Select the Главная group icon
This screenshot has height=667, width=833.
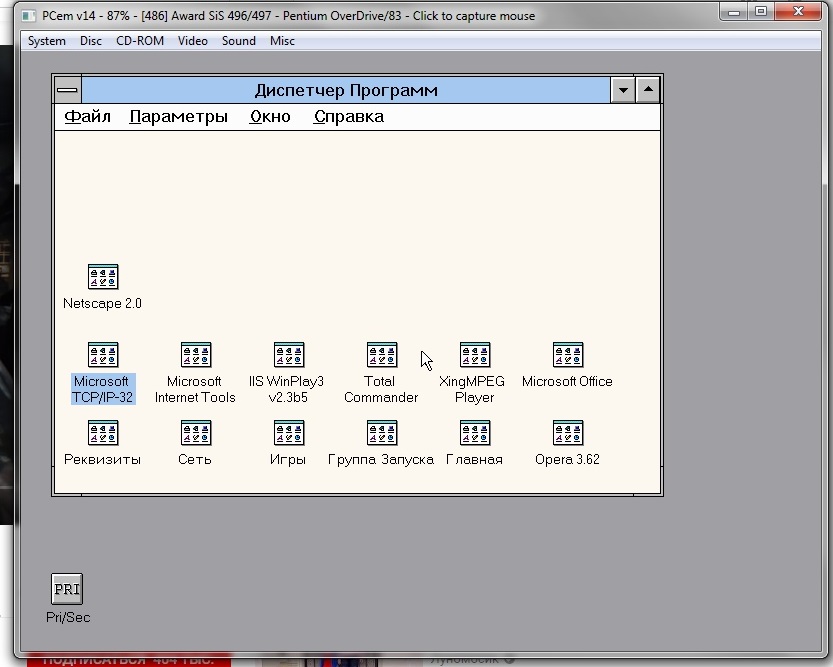(474, 433)
